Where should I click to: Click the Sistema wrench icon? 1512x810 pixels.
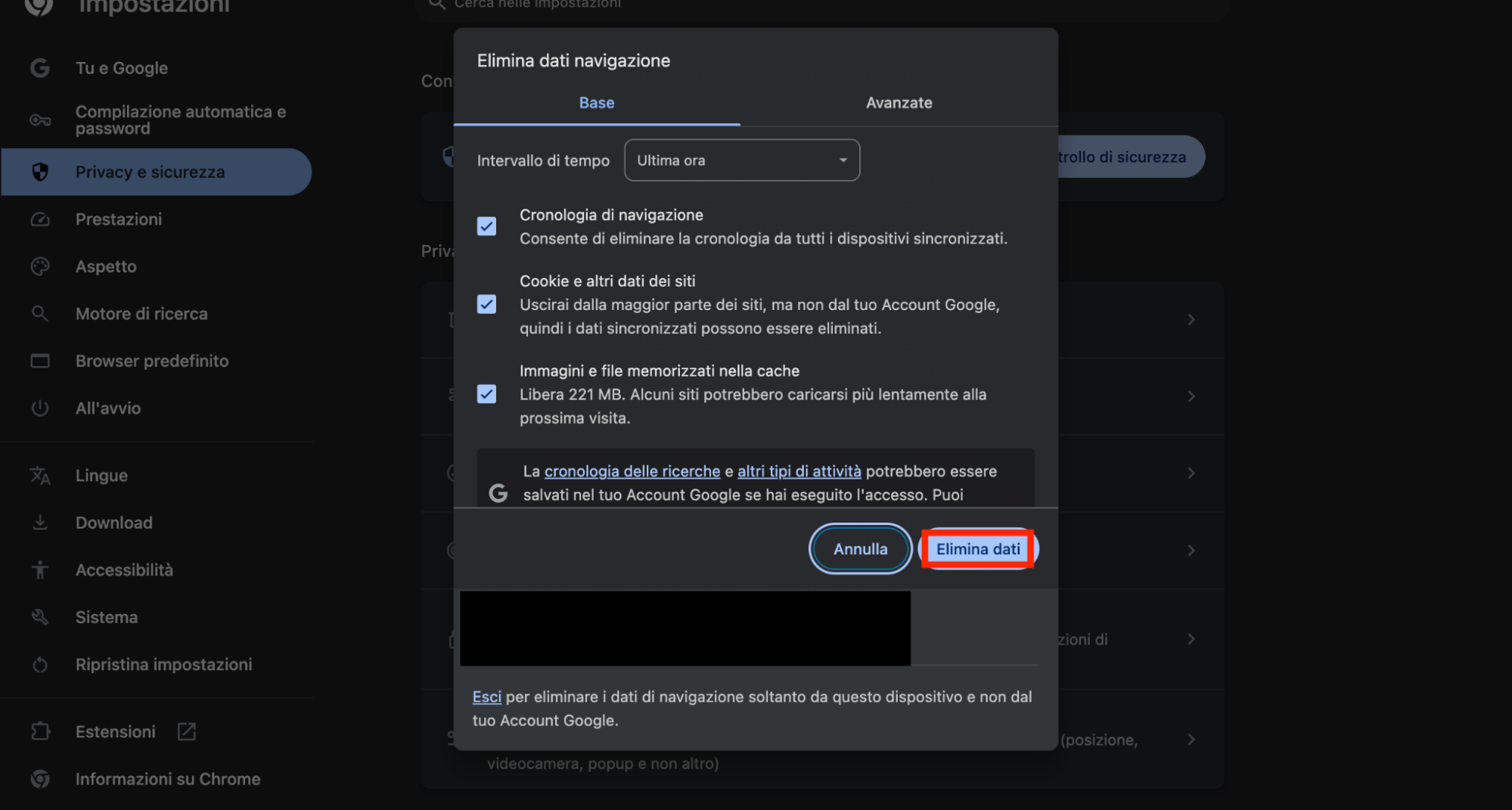click(x=39, y=616)
